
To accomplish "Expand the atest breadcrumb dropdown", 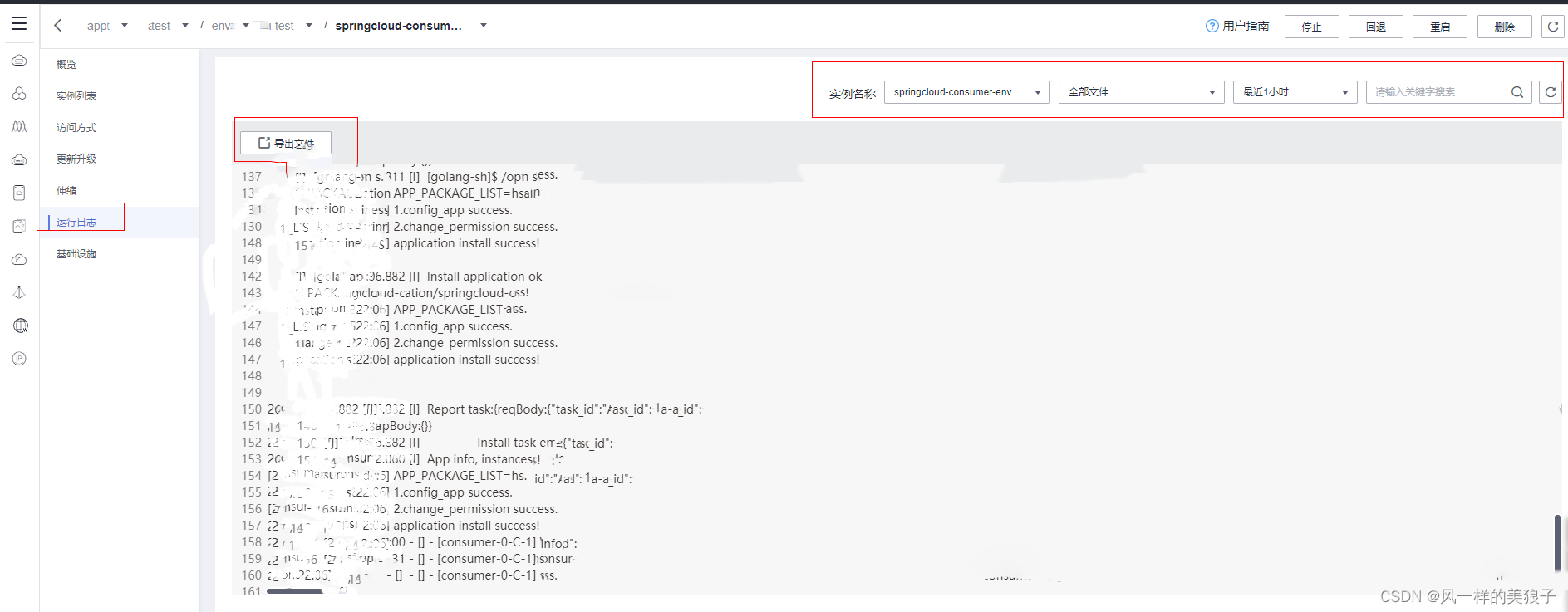I will [185, 26].
